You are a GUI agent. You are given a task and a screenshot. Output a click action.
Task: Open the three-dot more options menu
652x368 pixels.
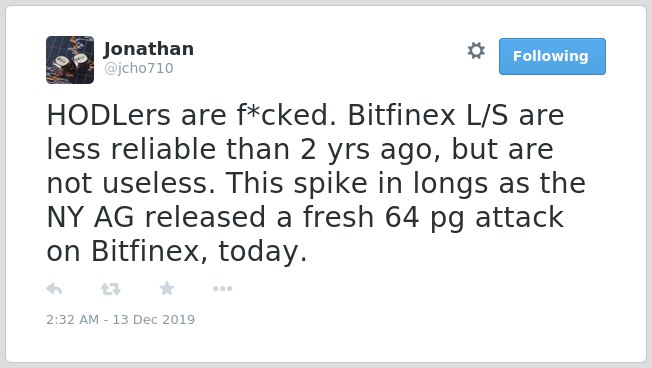pos(222,289)
